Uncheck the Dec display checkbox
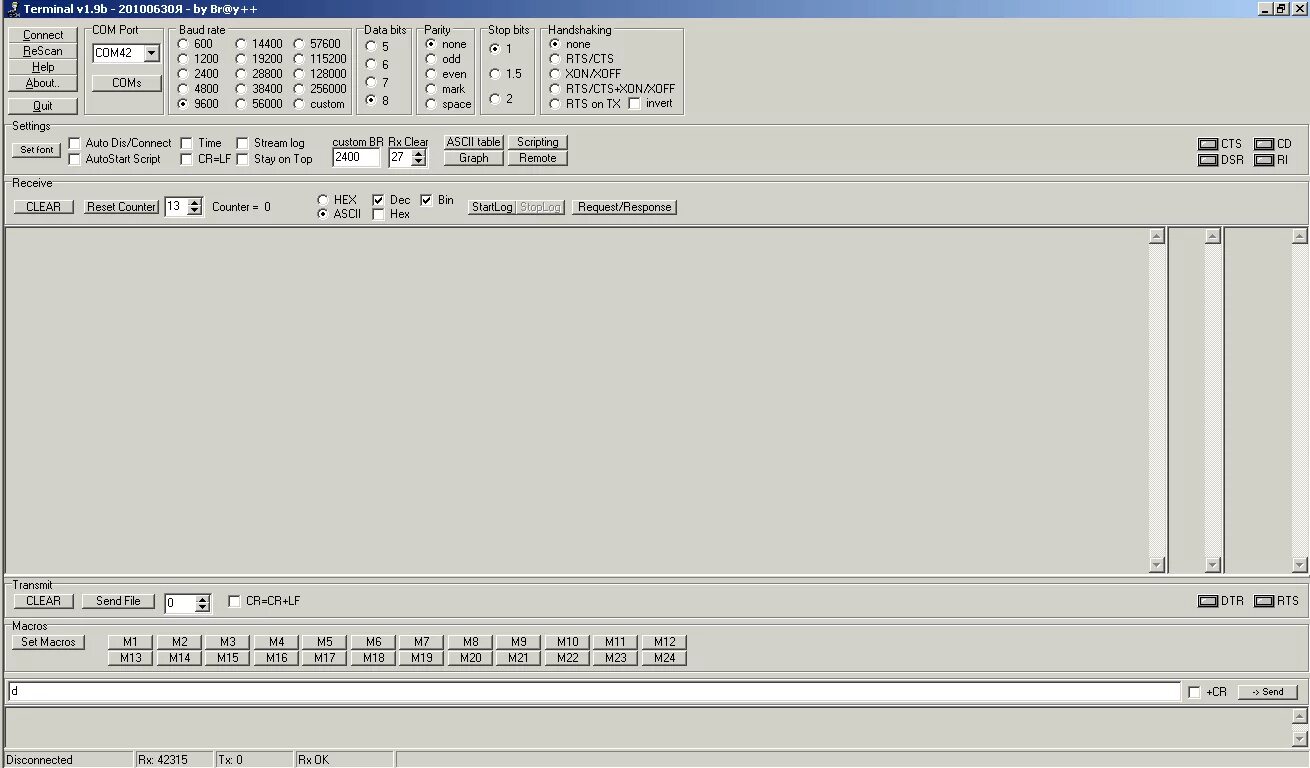1310x768 pixels. click(x=378, y=200)
